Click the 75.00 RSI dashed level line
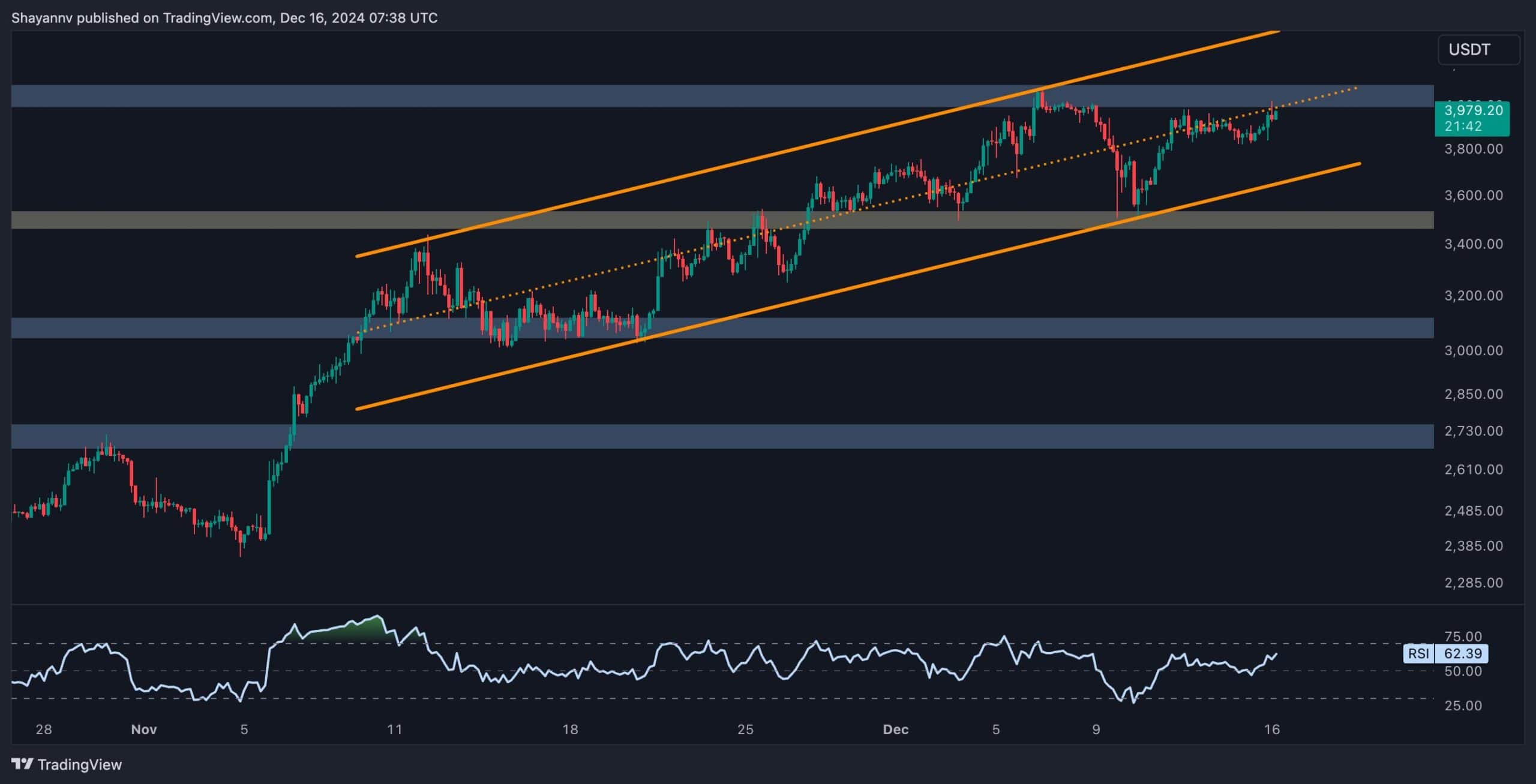The width and height of the screenshot is (1536, 784). [x=1080, y=644]
